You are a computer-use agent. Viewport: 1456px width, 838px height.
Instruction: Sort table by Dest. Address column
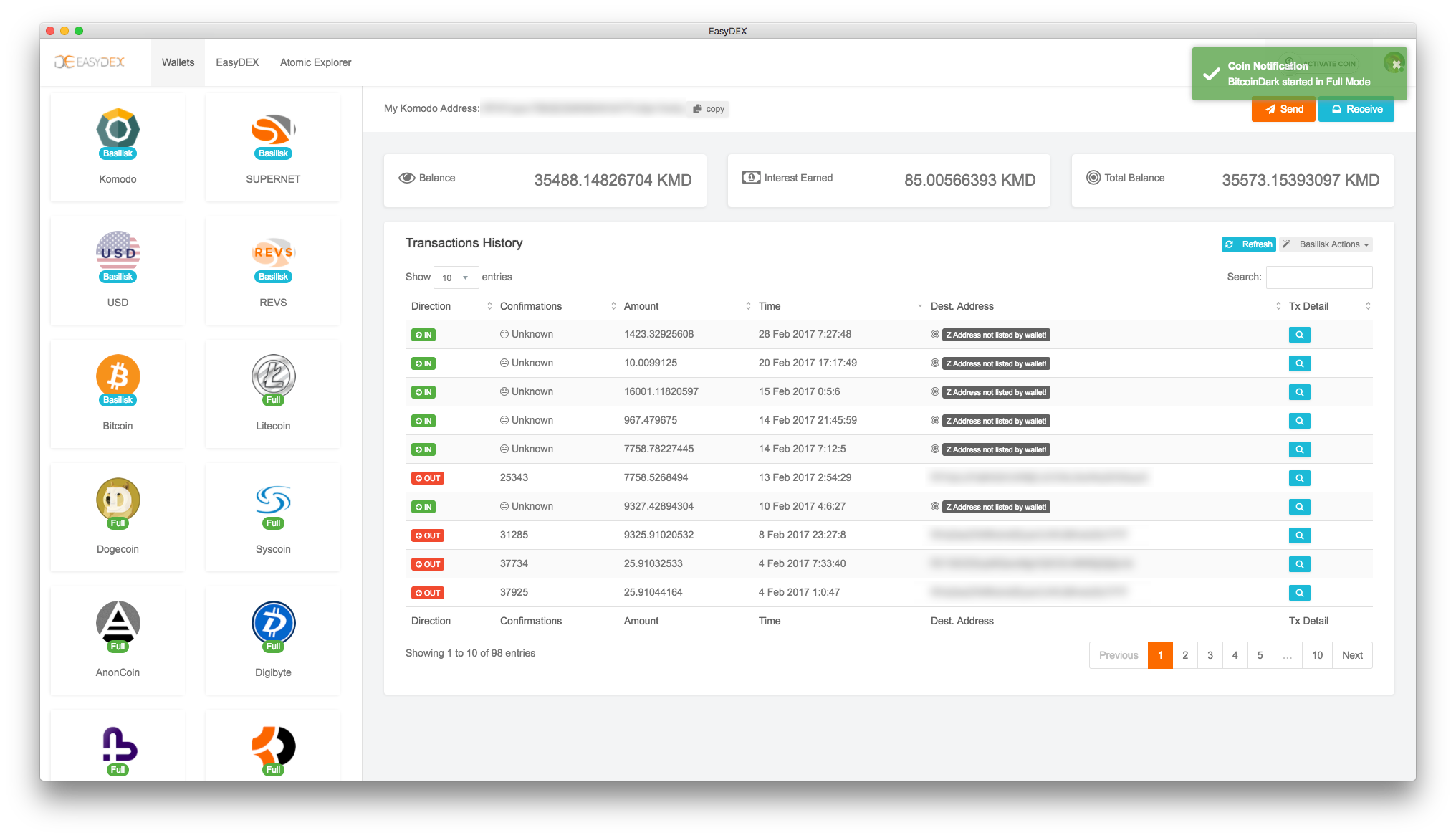1105,306
